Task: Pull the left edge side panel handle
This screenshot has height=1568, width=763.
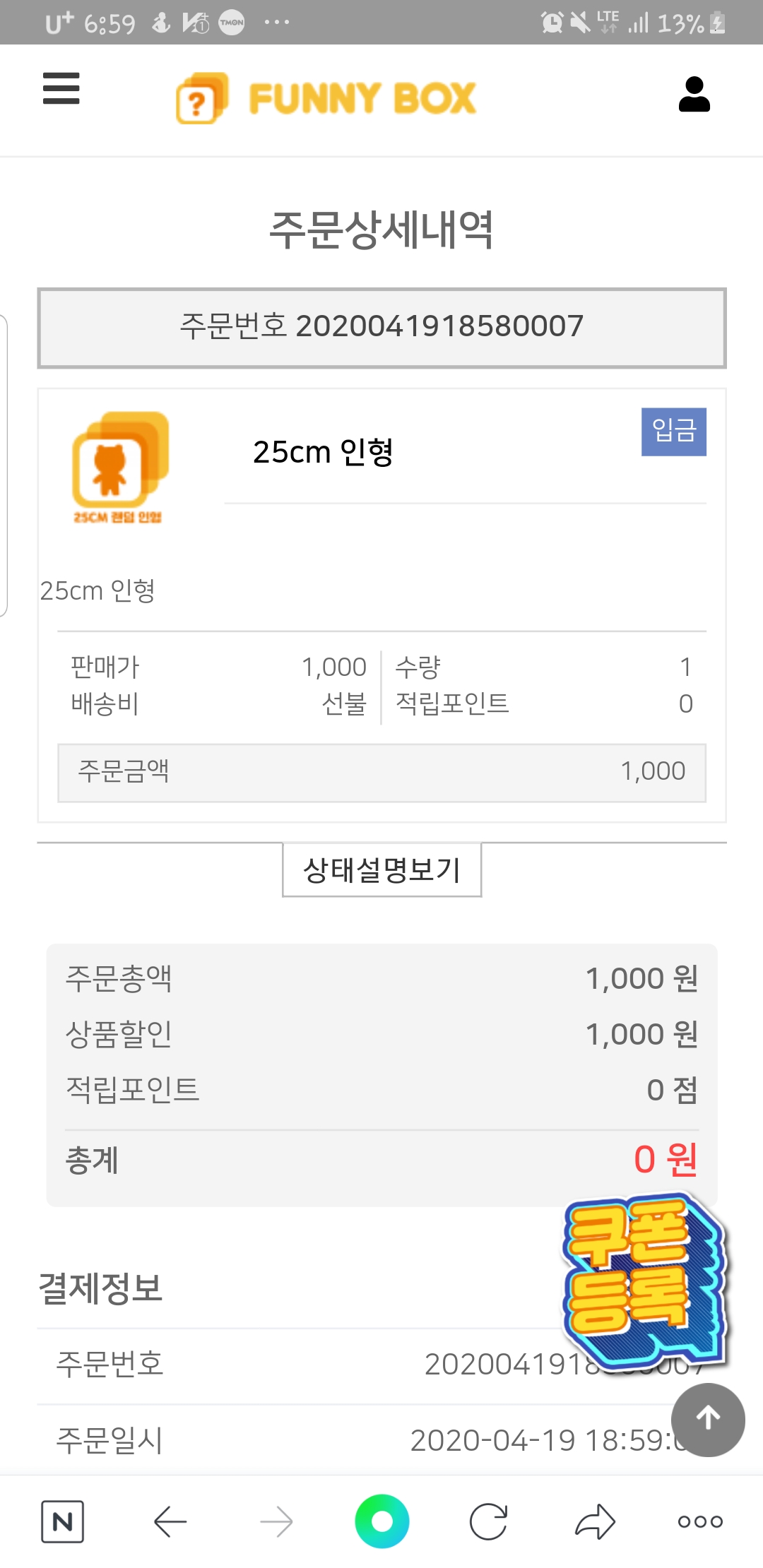Action: [4, 466]
